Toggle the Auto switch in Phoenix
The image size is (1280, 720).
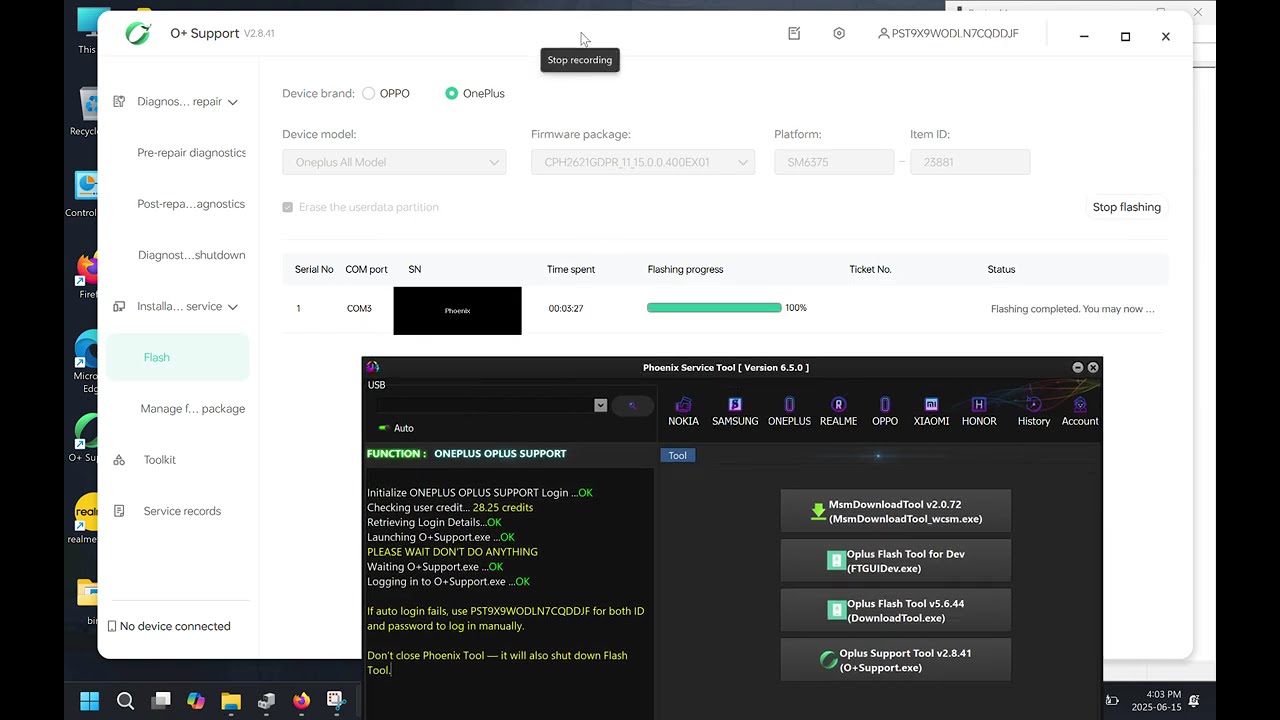point(384,428)
